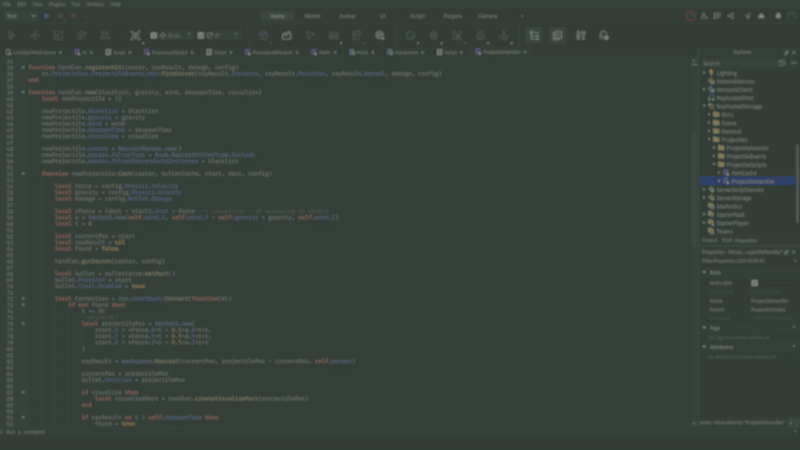Toggle the Archivable property checkbox
The height and width of the screenshot is (450, 800).
[755, 283]
